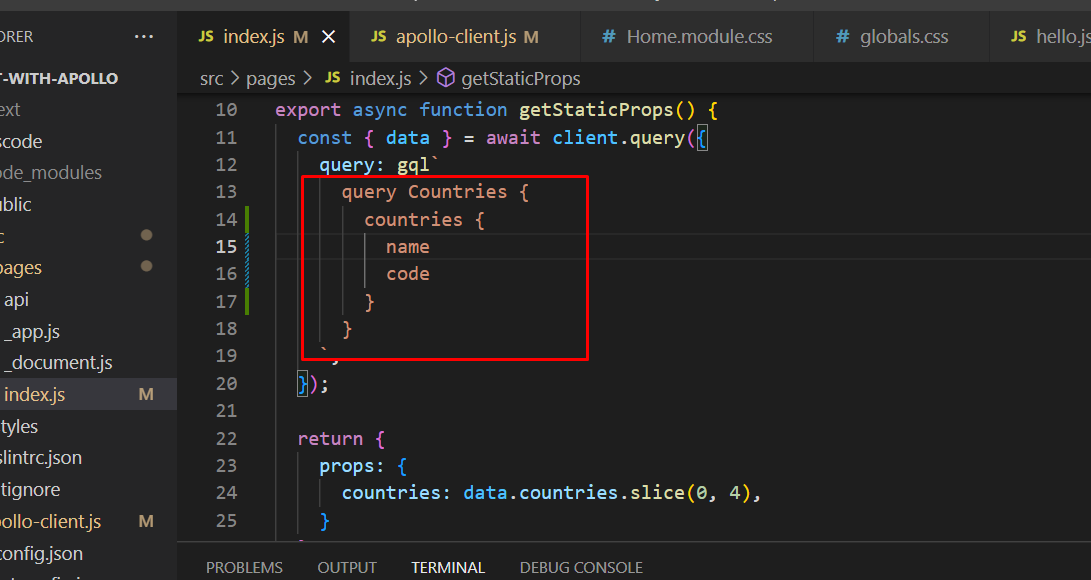
Task: Close the index.js editor tab
Action: pos(328,37)
